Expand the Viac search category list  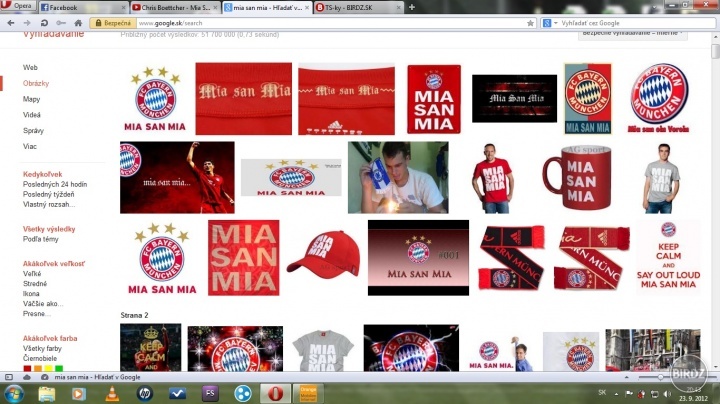[30, 146]
